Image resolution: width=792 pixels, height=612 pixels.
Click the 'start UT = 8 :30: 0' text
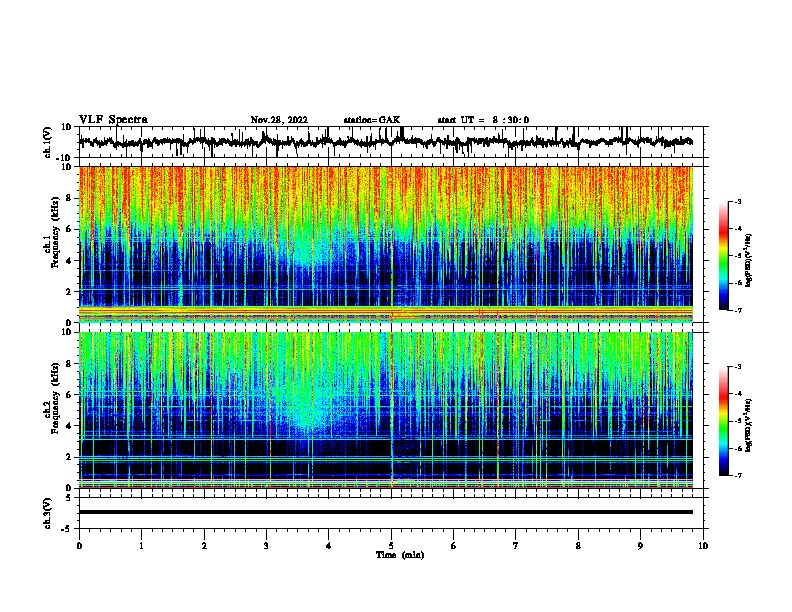(x=483, y=120)
